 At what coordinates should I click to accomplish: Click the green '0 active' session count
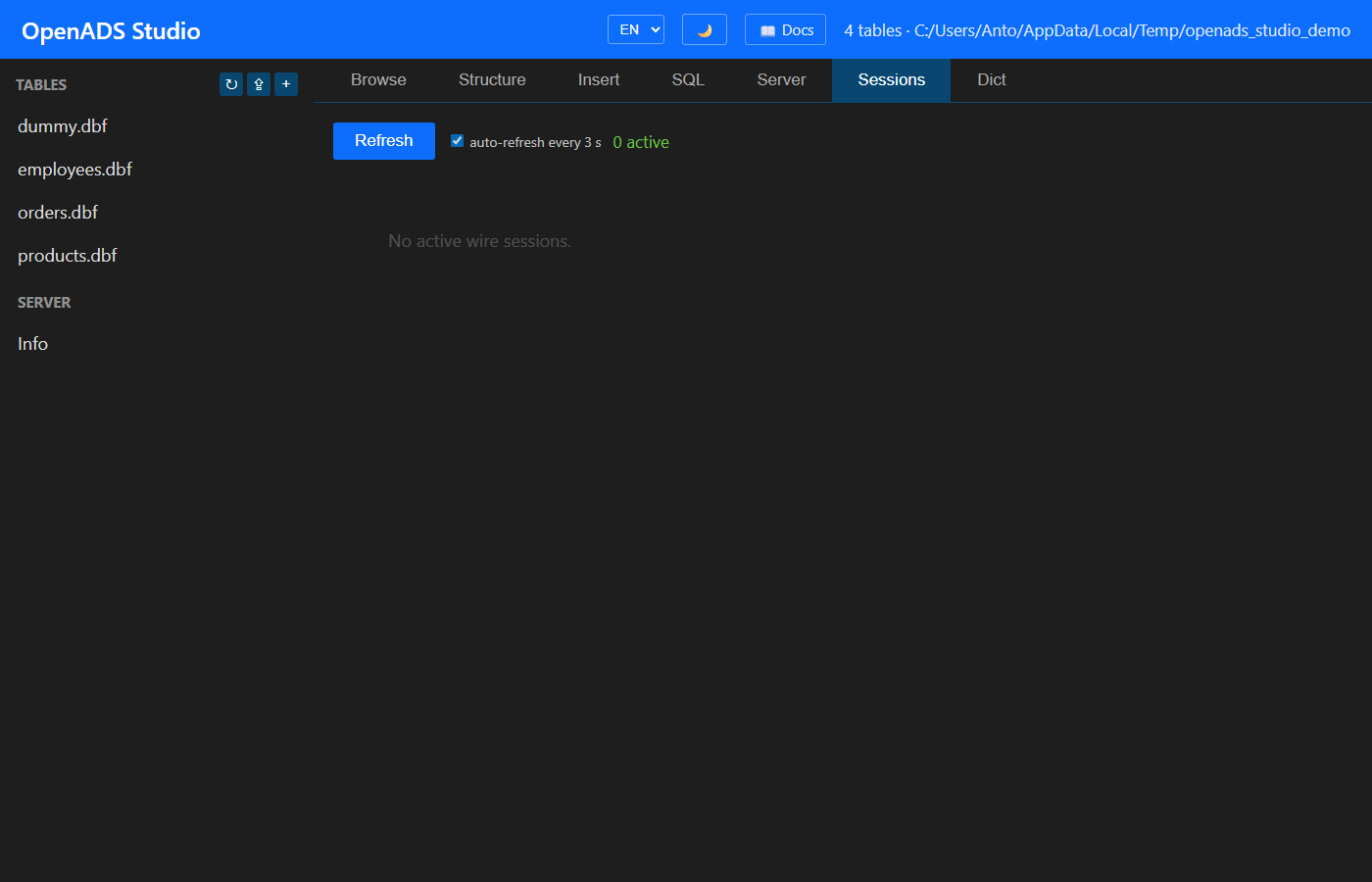pos(641,142)
